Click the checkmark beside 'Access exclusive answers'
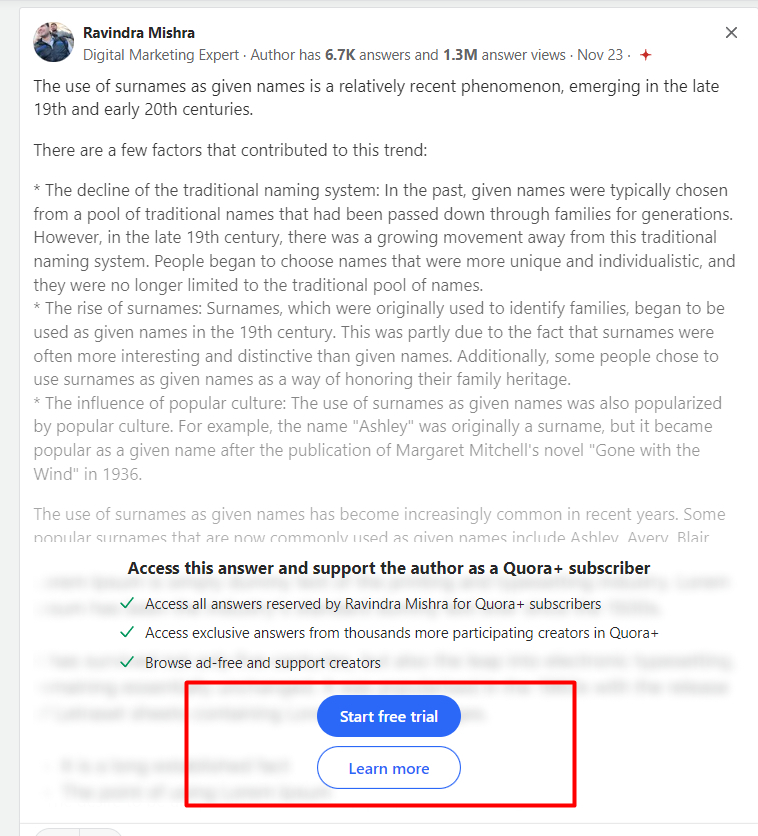Screen dimensions: 758x836 pos(127,633)
